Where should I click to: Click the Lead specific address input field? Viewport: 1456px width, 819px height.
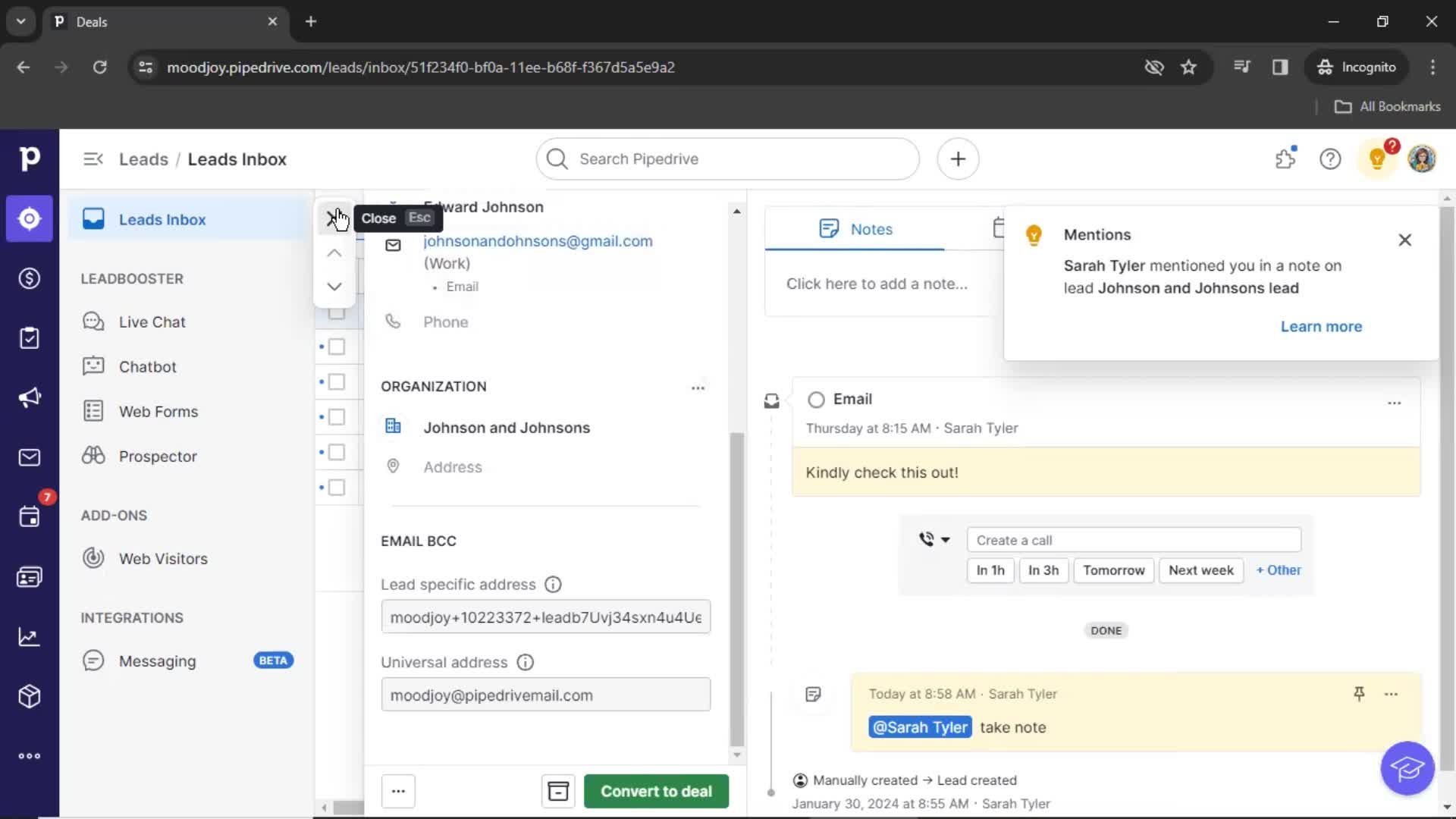coord(546,618)
